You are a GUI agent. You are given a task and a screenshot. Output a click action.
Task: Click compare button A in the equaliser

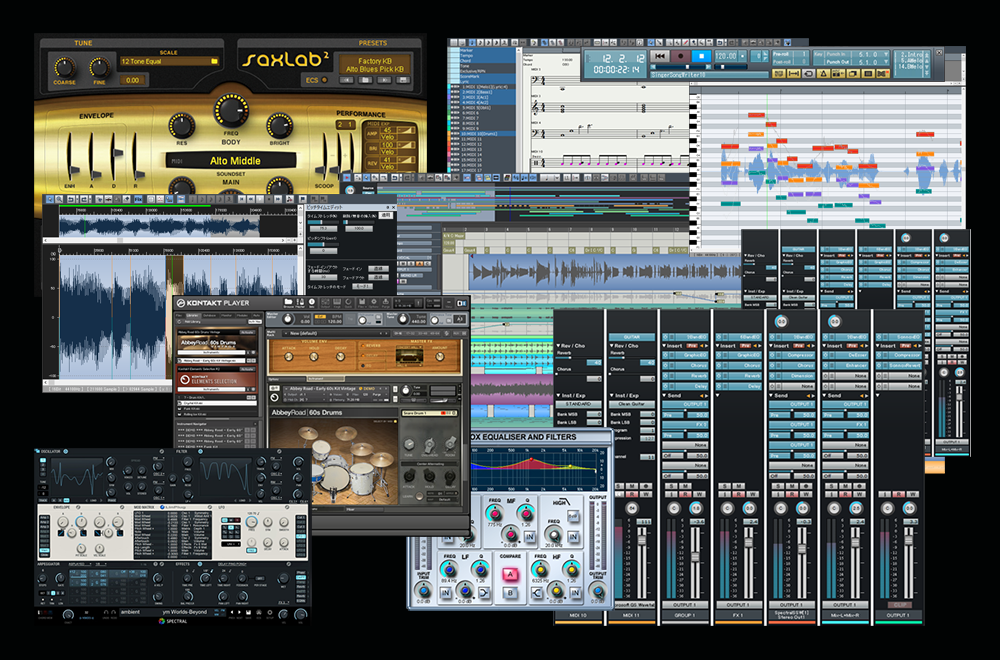[x=510, y=575]
